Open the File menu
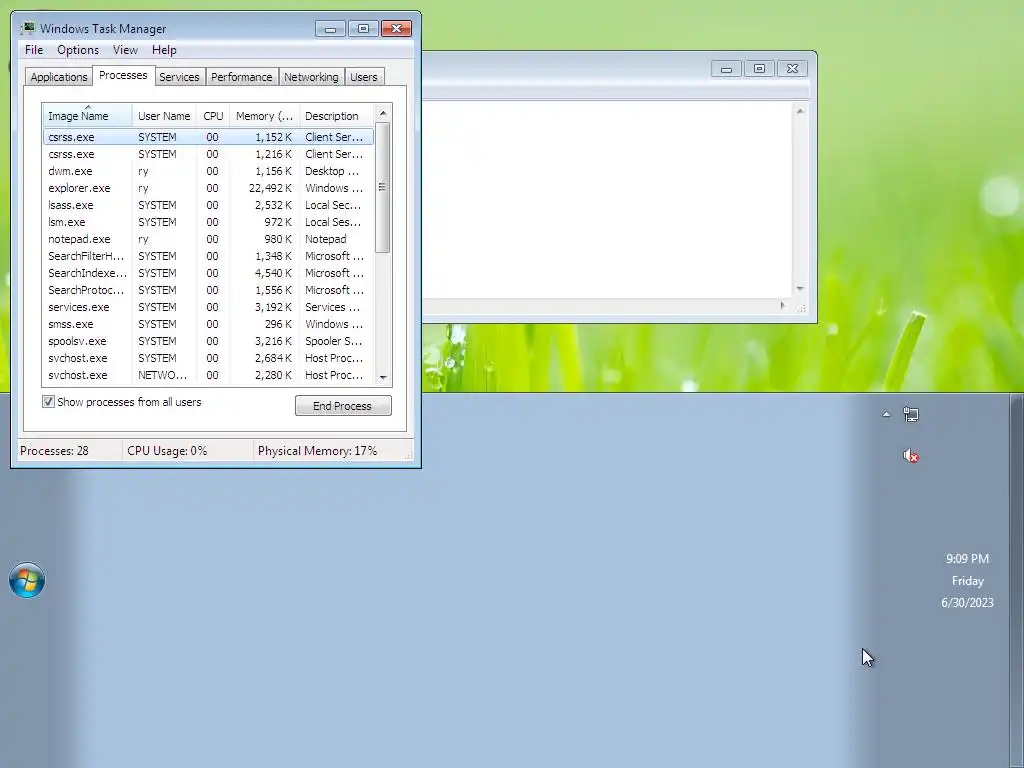This screenshot has width=1024, height=768. click(34, 50)
